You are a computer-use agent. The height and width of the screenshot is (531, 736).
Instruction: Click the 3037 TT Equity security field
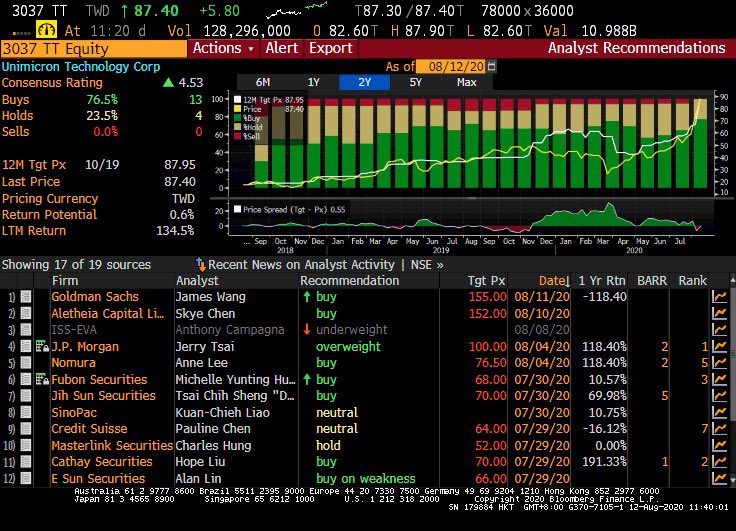click(93, 49)
